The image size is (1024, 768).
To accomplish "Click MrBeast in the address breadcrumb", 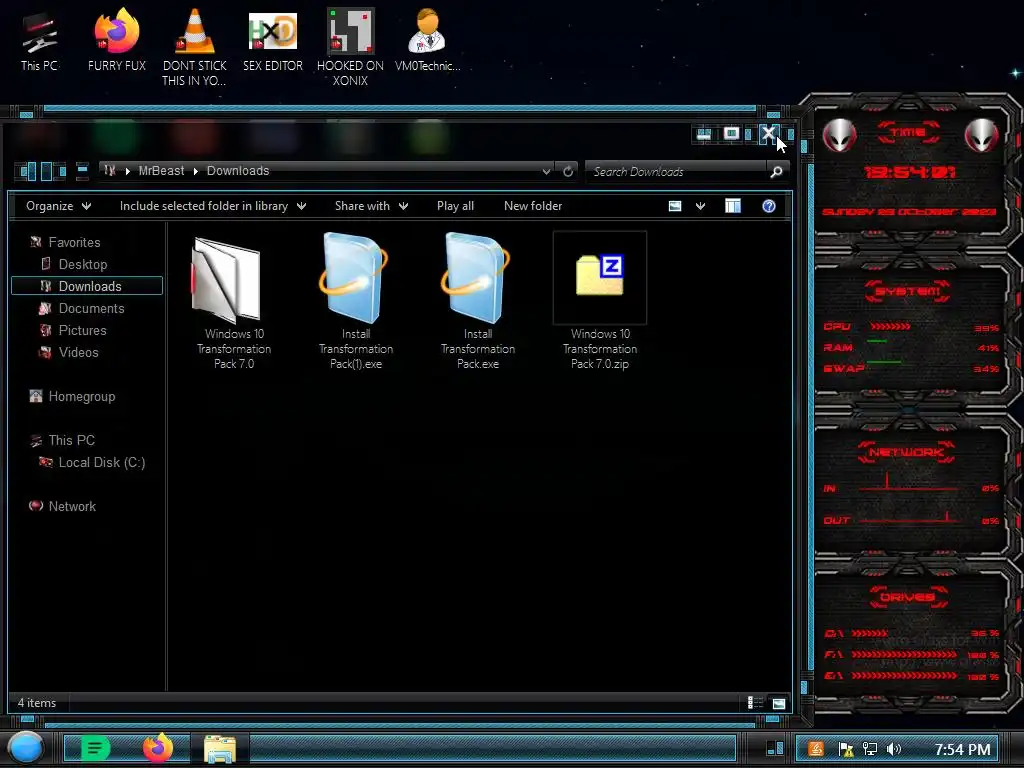I will point(161,170).
